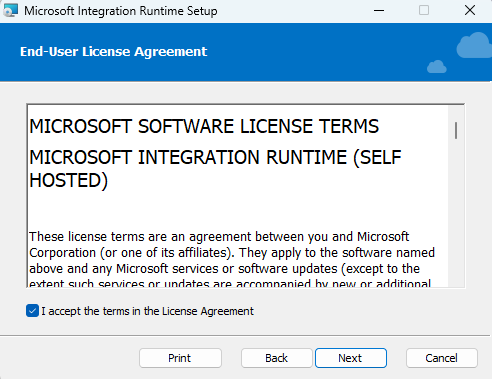Click the paragraph starting 'These license terms'
This screenshot has width=492, height=379.
pos(232,260)
